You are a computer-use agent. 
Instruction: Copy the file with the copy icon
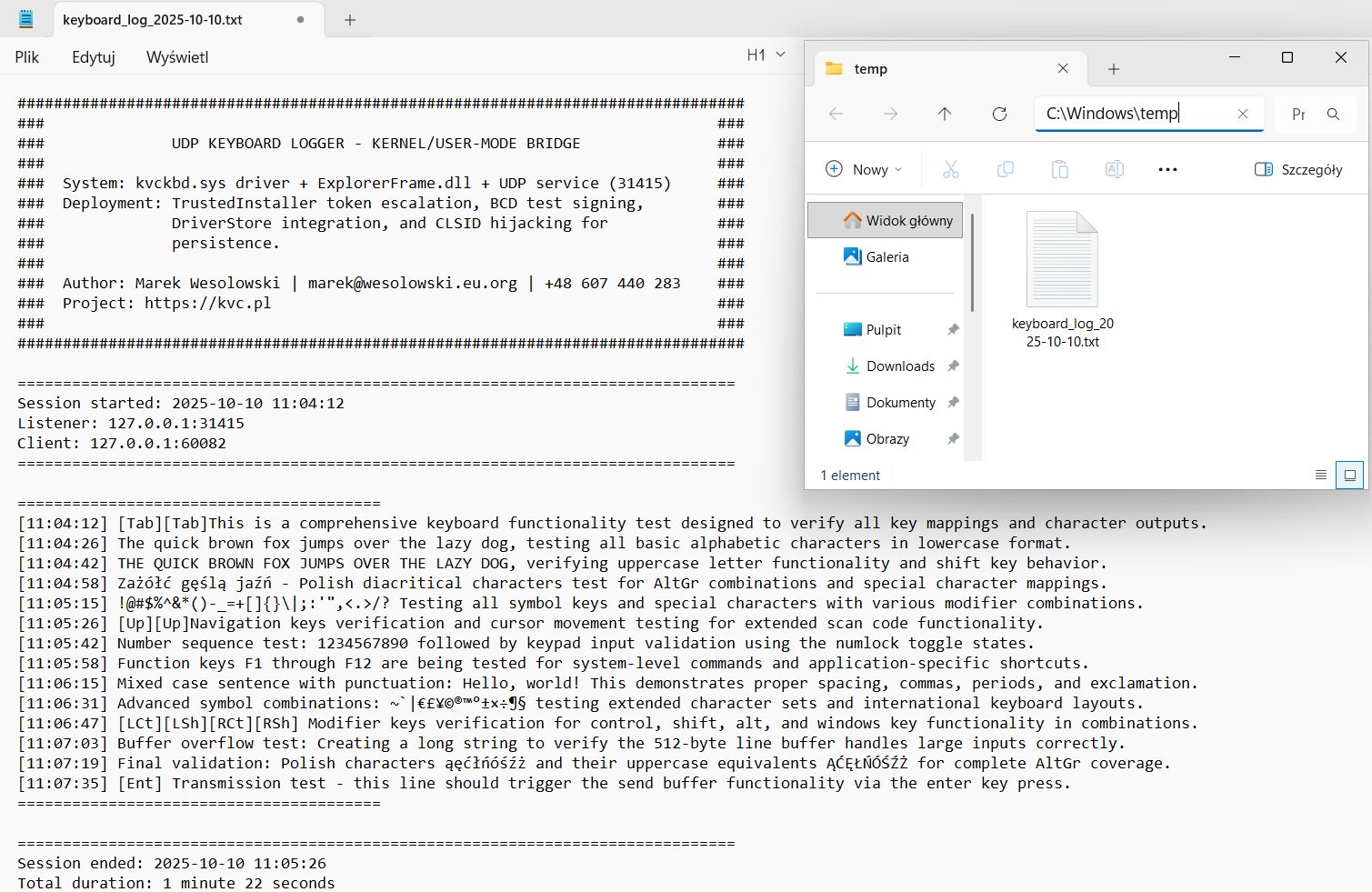(1005, 169)
